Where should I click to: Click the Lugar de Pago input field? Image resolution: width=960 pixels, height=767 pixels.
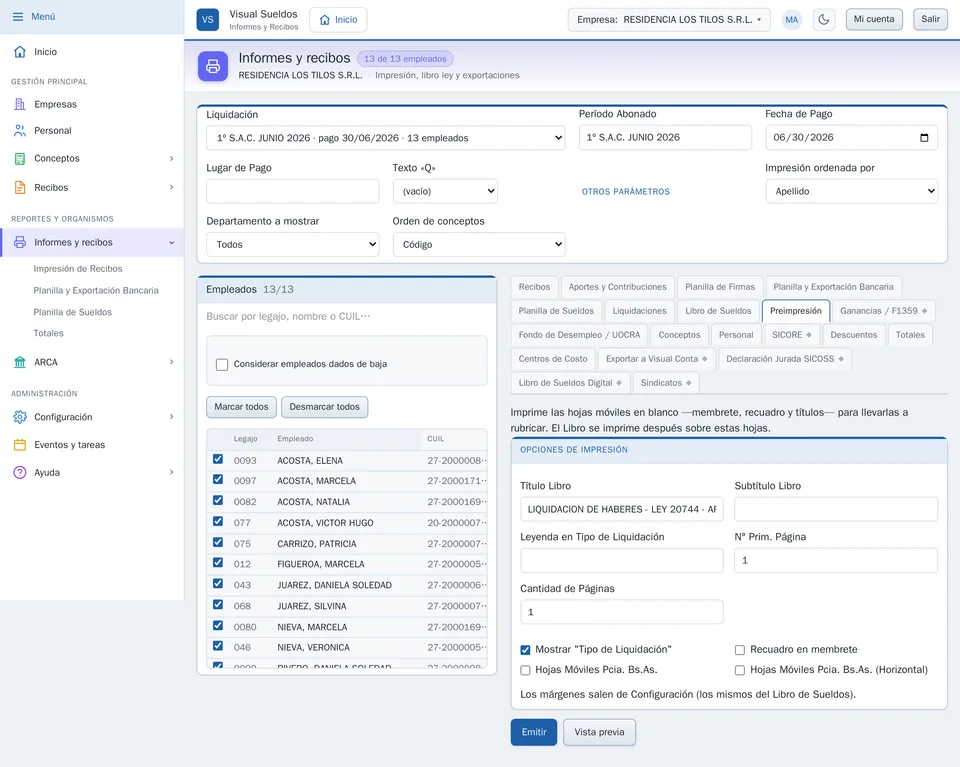(x=293, y=191)
